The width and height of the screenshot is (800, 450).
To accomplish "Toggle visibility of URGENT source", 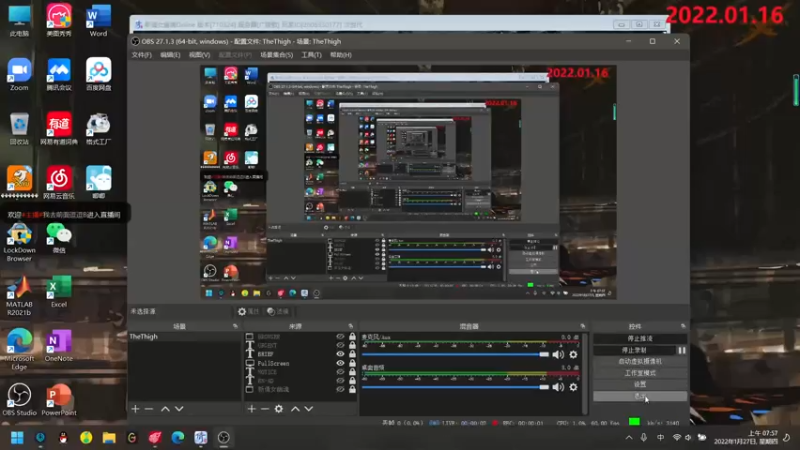I will (x=340, y=345).
